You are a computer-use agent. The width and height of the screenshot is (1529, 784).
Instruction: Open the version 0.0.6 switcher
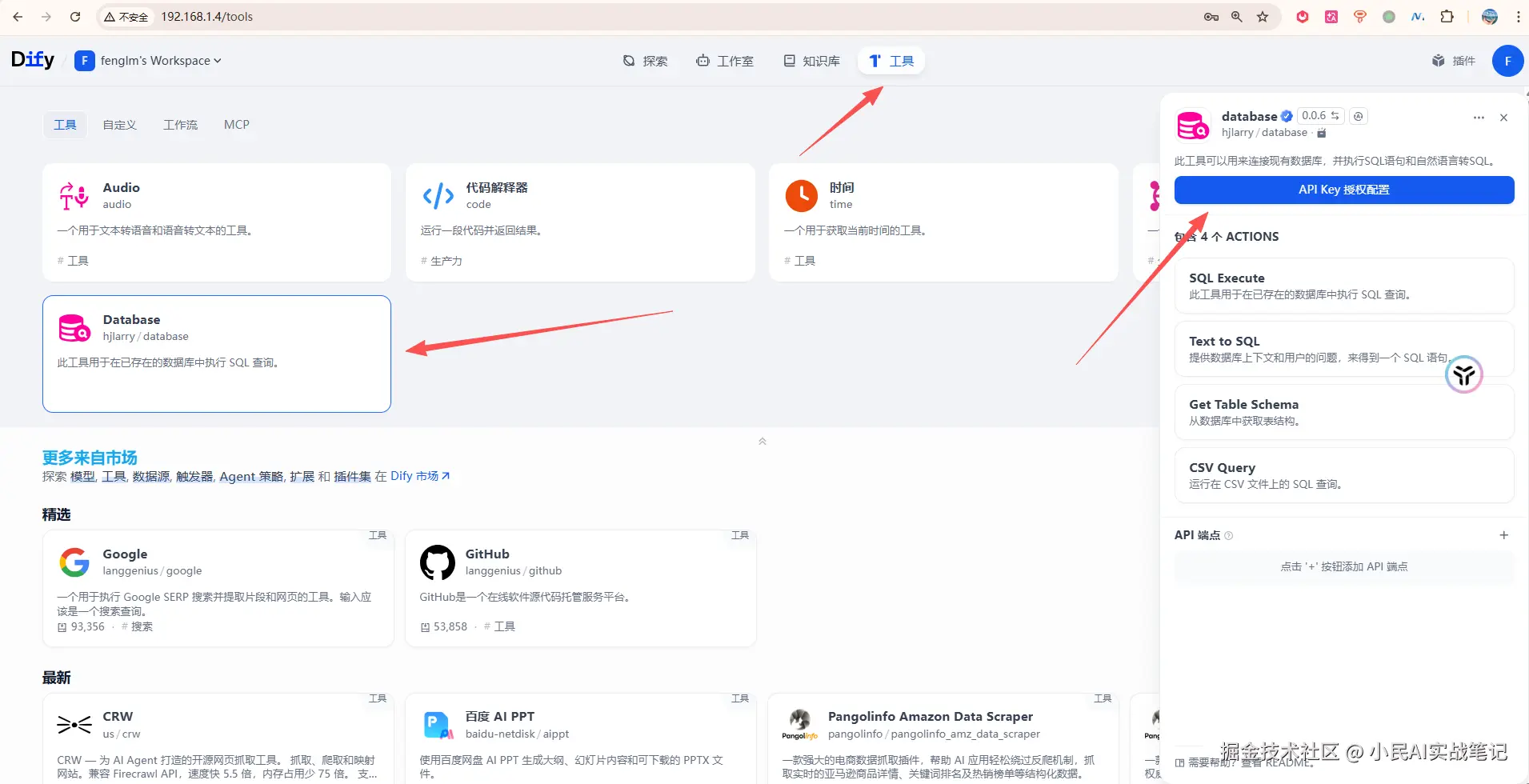coord(1320,116)
